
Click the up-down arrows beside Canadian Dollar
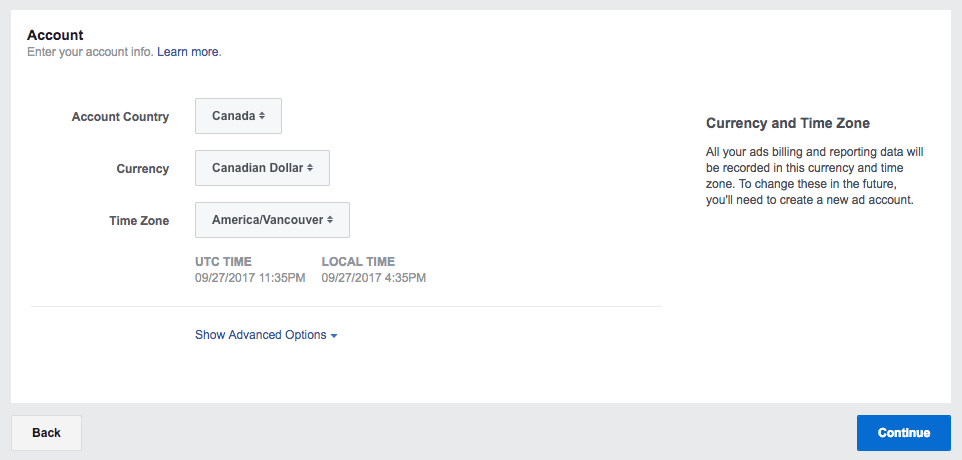pos(310,168)
